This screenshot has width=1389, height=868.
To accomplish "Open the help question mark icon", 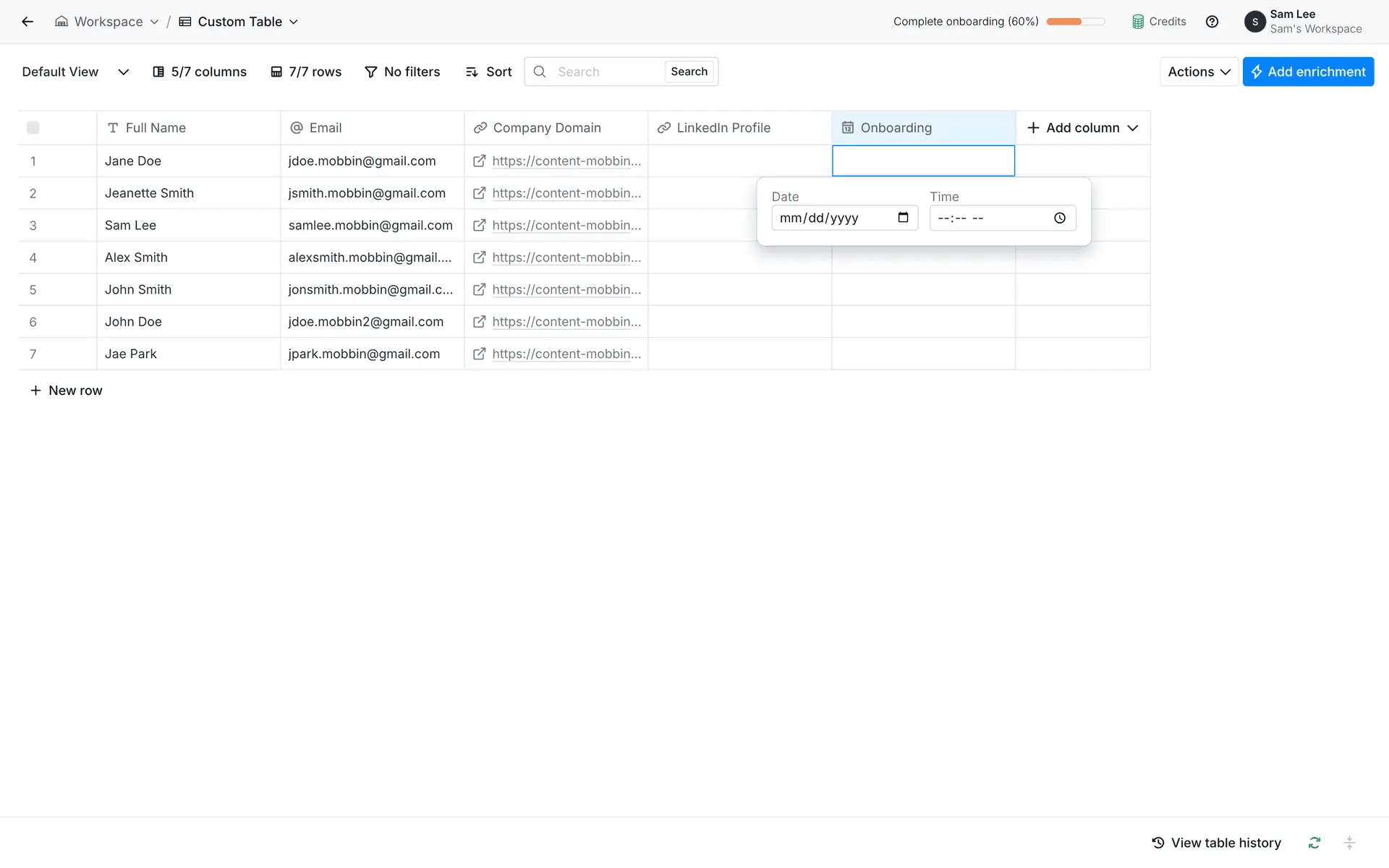I will [x=1212, y=22].
